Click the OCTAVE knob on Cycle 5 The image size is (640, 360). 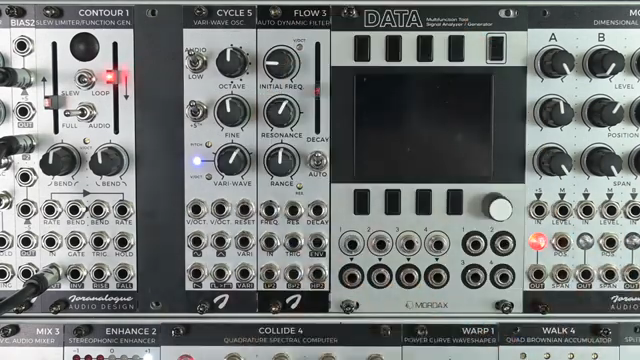[x=231, y=62]
